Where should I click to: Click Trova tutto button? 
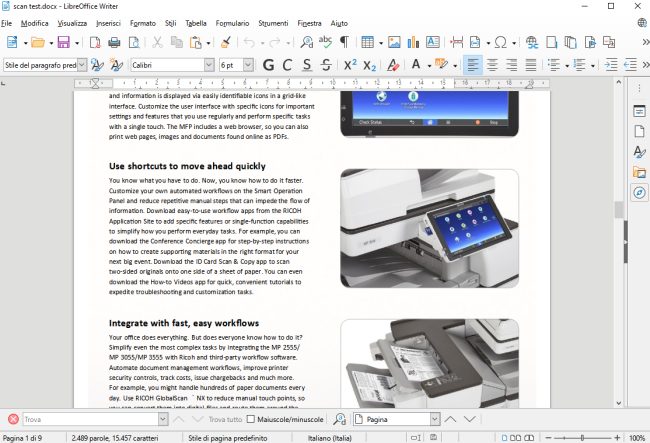225,419
